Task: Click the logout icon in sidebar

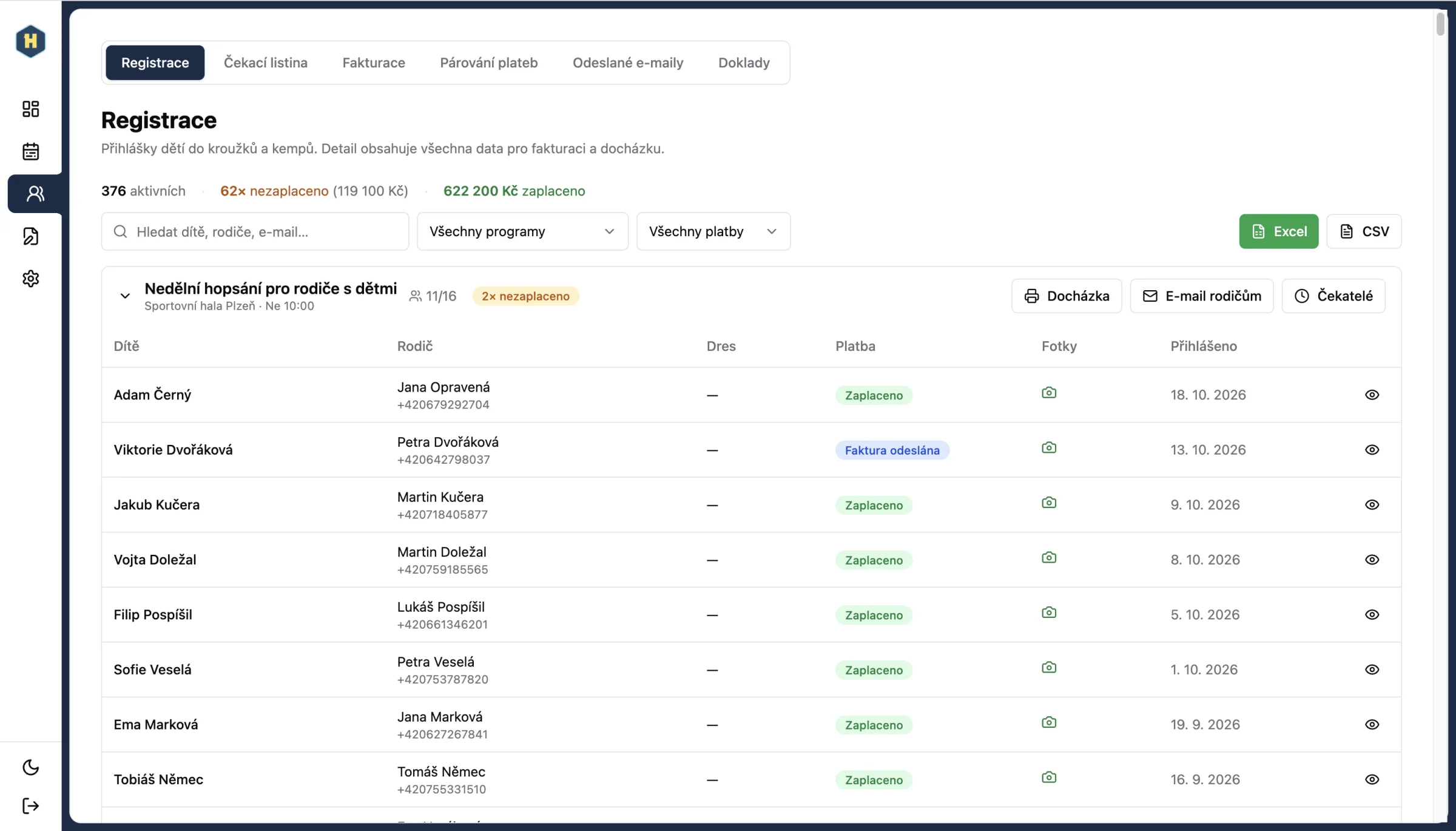Action: pyautogui.click(x=30, y=806)
